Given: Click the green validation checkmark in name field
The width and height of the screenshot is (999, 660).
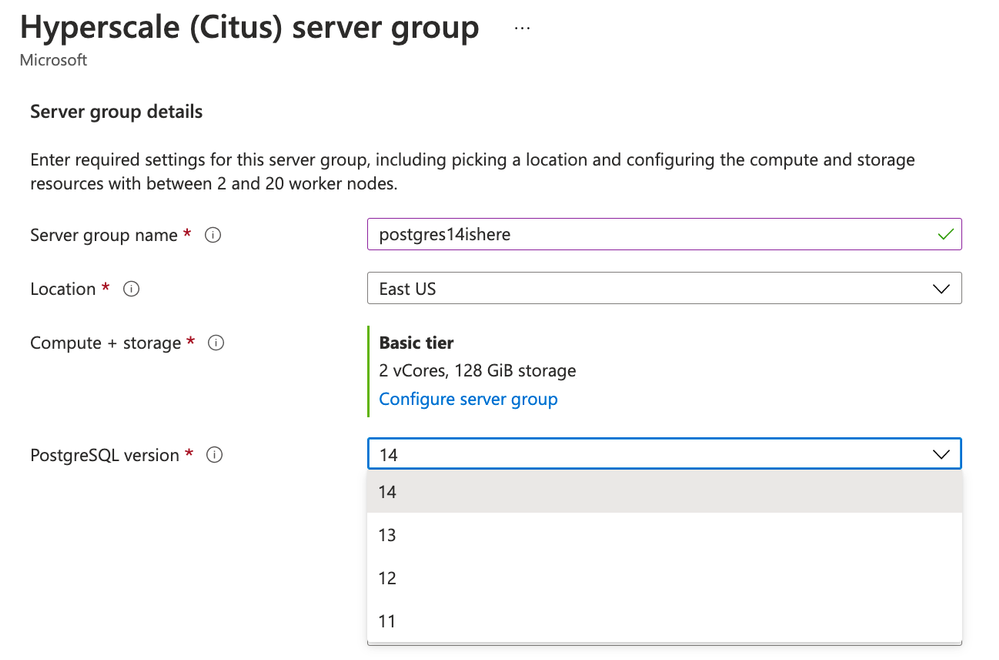Looking at the screenshot, I should (945, 234).
